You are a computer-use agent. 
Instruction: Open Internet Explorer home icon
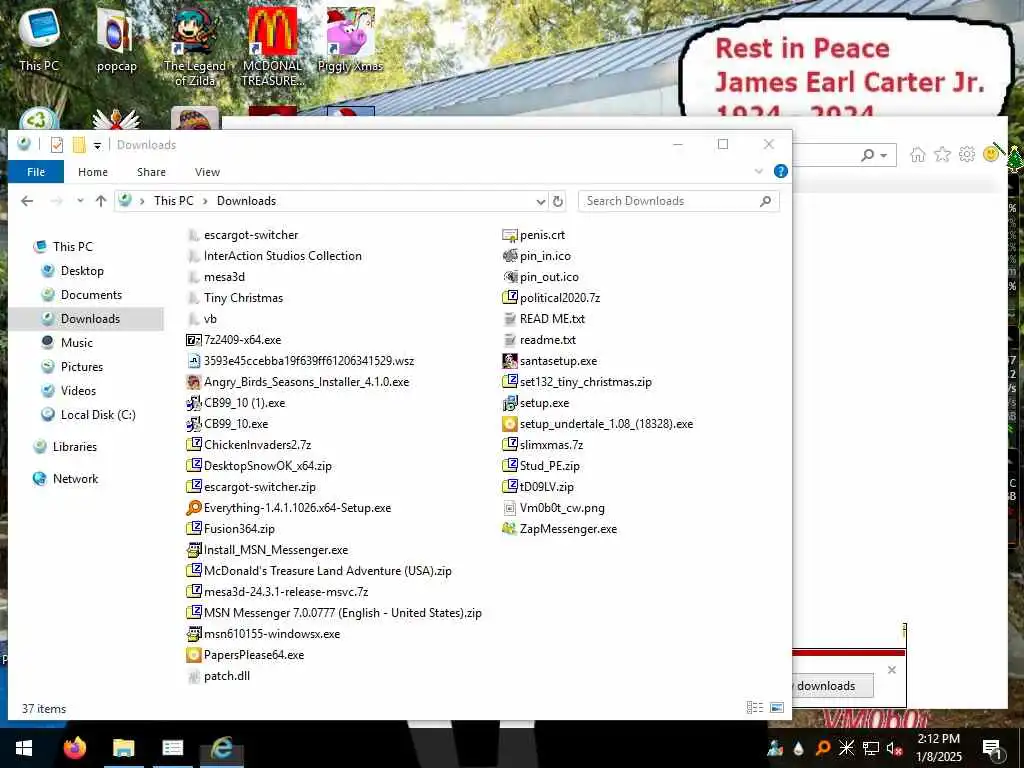point(918,155)
